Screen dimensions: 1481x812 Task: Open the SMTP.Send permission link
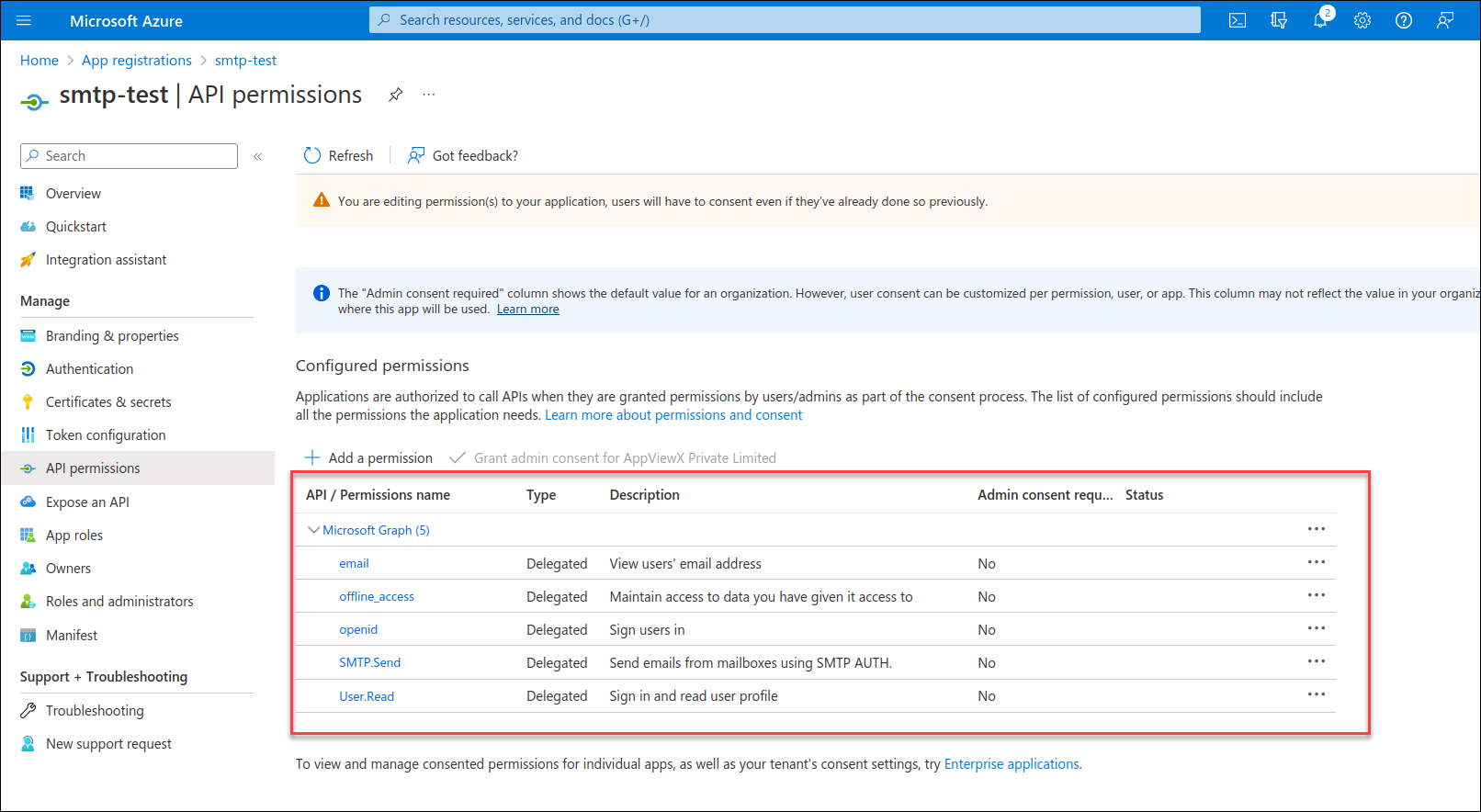[x=369, y=662]
